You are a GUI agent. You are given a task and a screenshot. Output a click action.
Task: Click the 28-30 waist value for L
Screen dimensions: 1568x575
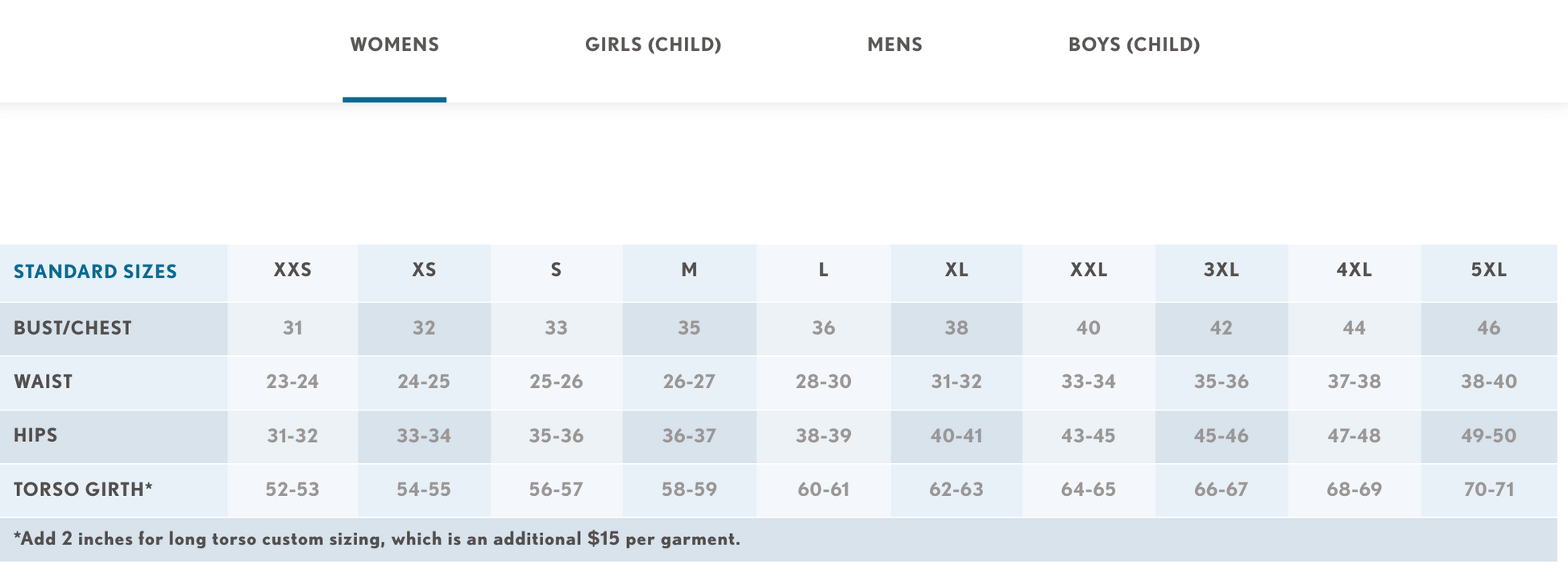point(823,381)
